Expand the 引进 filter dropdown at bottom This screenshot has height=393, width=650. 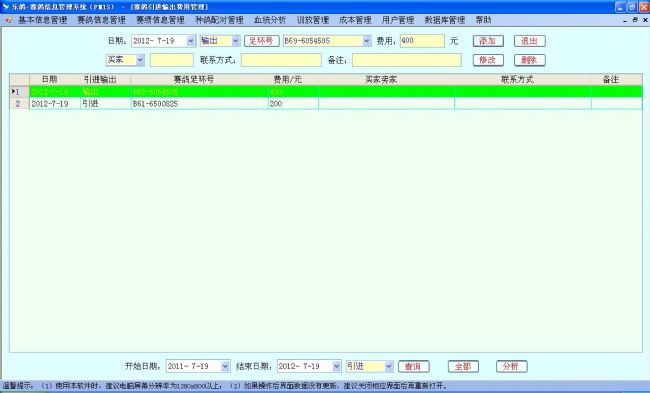pos(388,366)
